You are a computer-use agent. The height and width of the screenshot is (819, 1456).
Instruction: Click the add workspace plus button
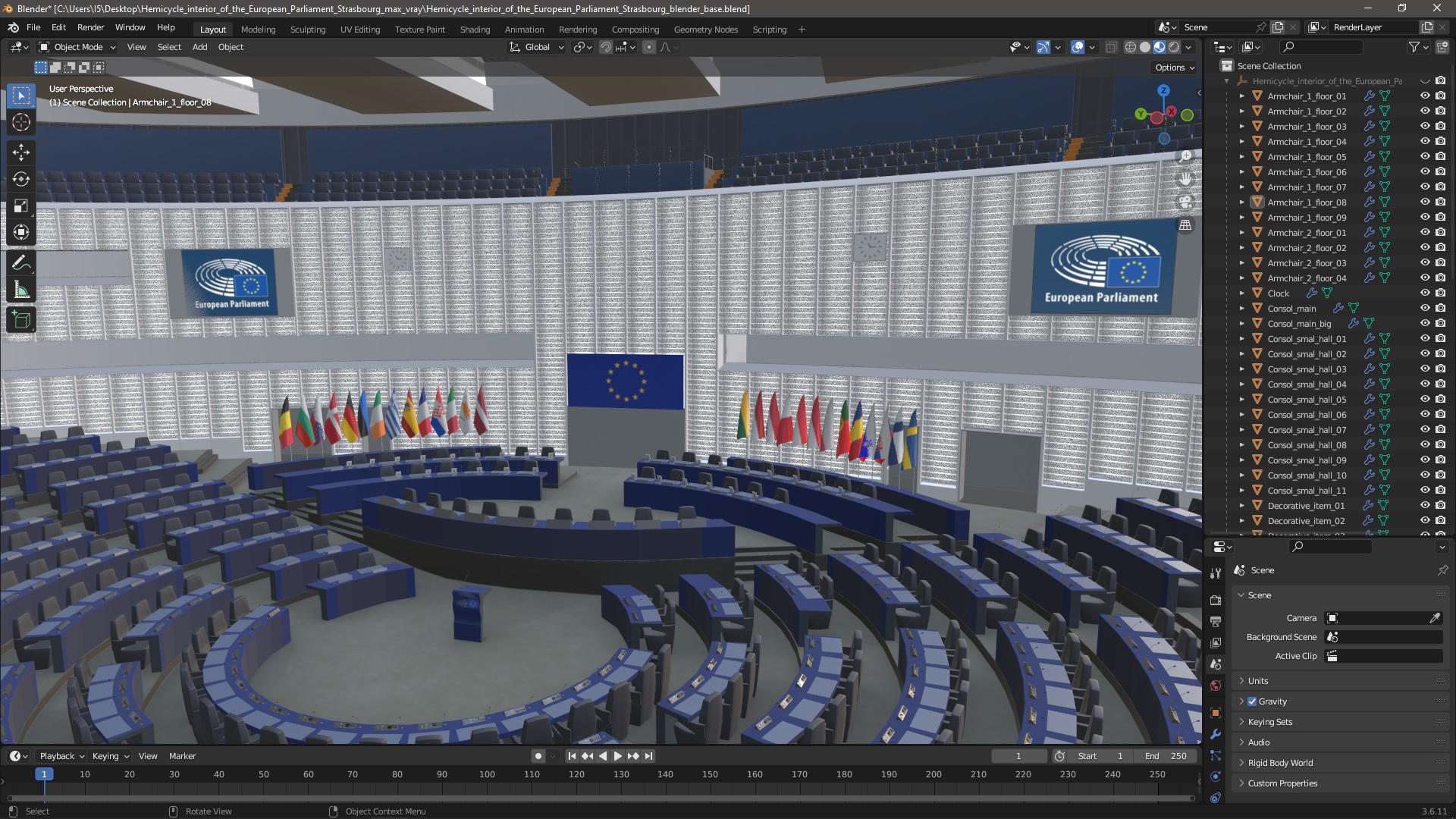[802, 30]
